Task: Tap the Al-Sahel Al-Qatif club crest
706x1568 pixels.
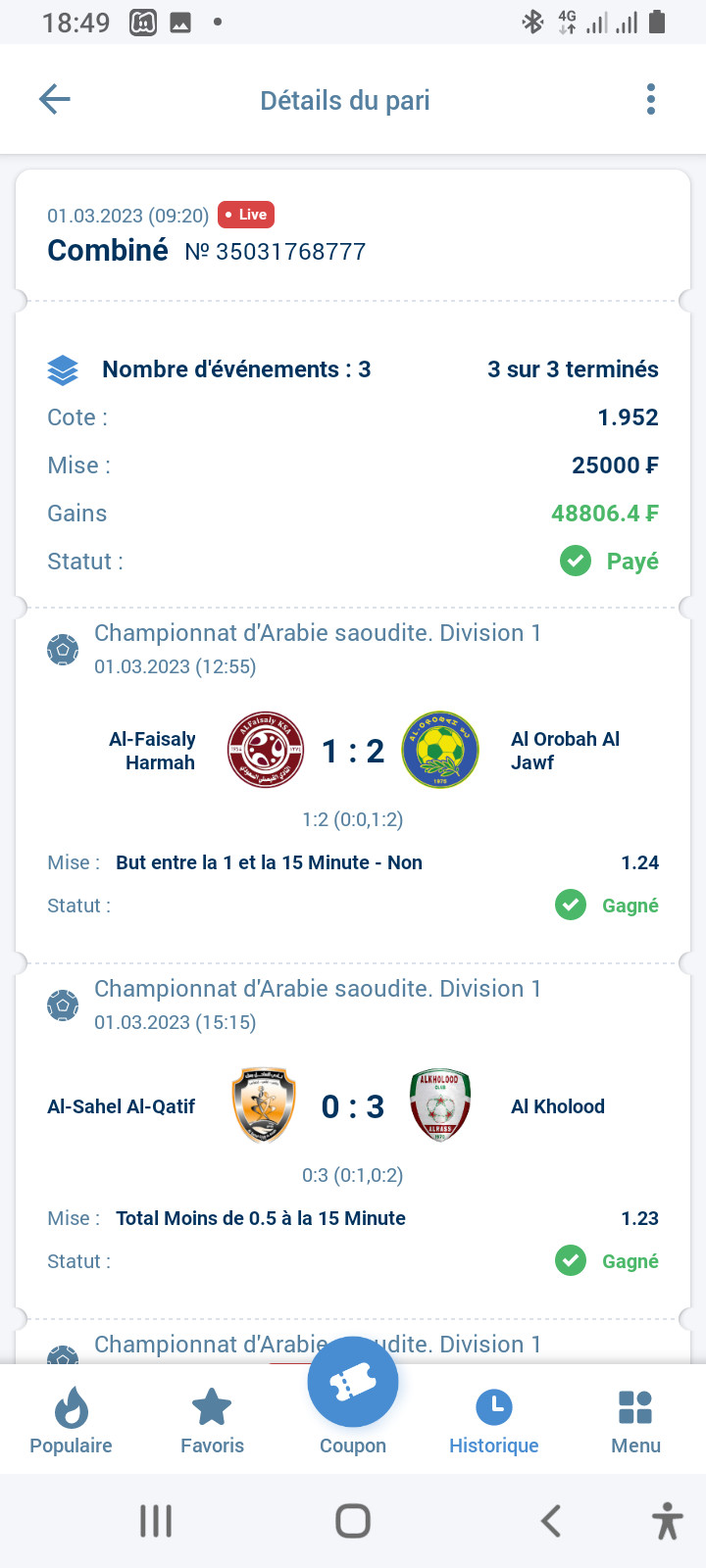Action: (x=264, y=1106)
